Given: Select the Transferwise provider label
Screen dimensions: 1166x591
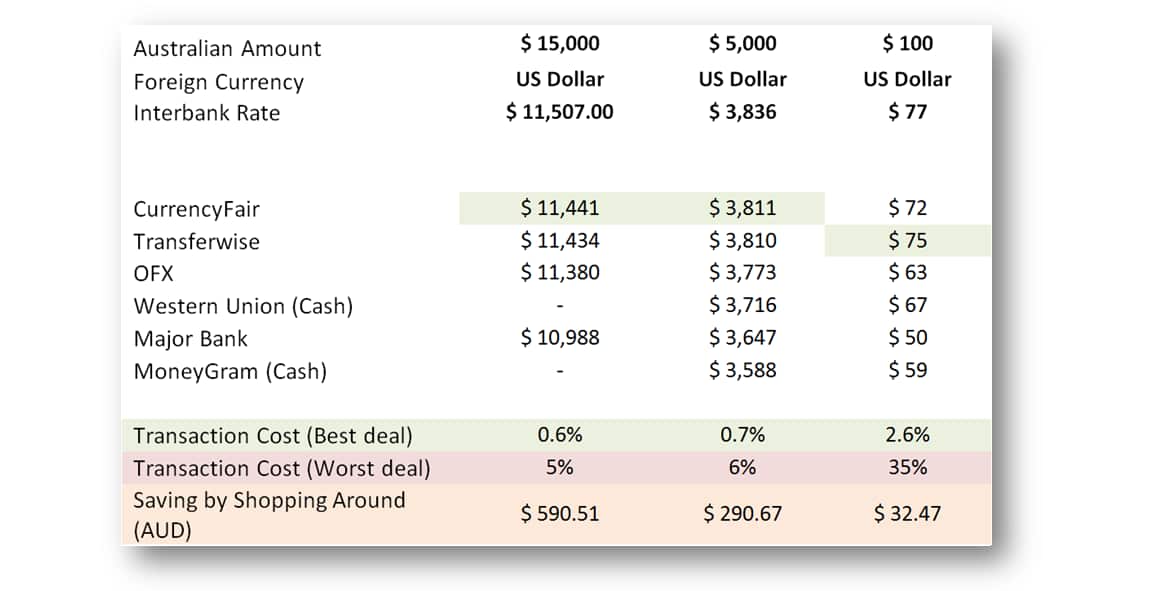Looking at the screenshot, I should click(x=196, y=242).
